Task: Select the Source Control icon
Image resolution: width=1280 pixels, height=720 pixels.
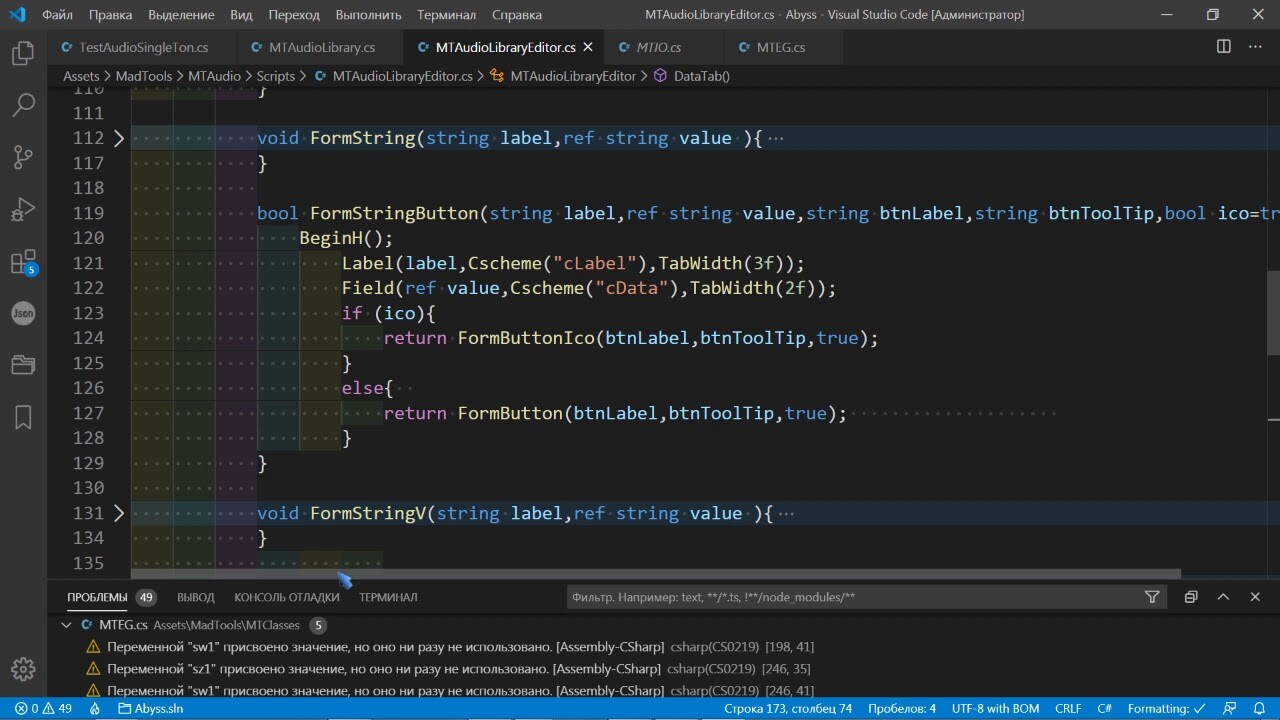Action: coord(22,157)
